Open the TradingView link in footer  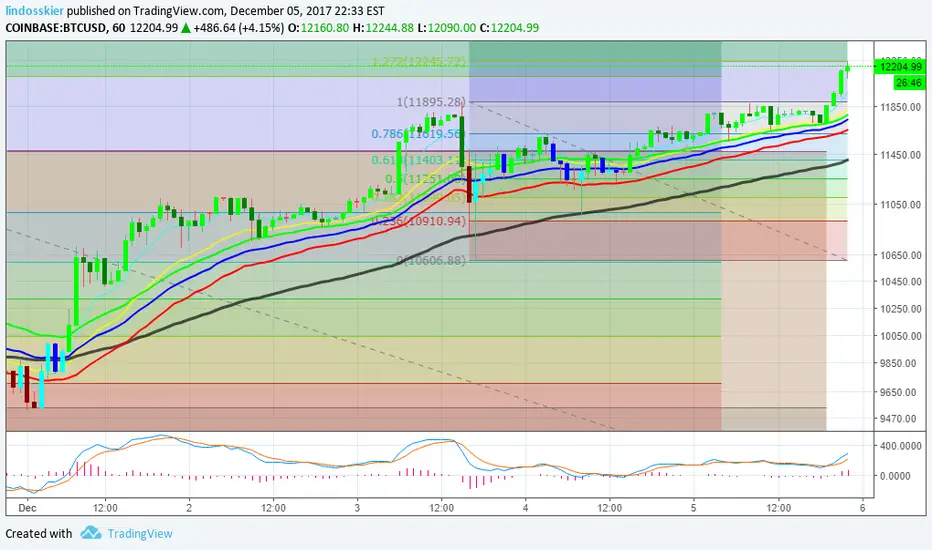(140, 533)
